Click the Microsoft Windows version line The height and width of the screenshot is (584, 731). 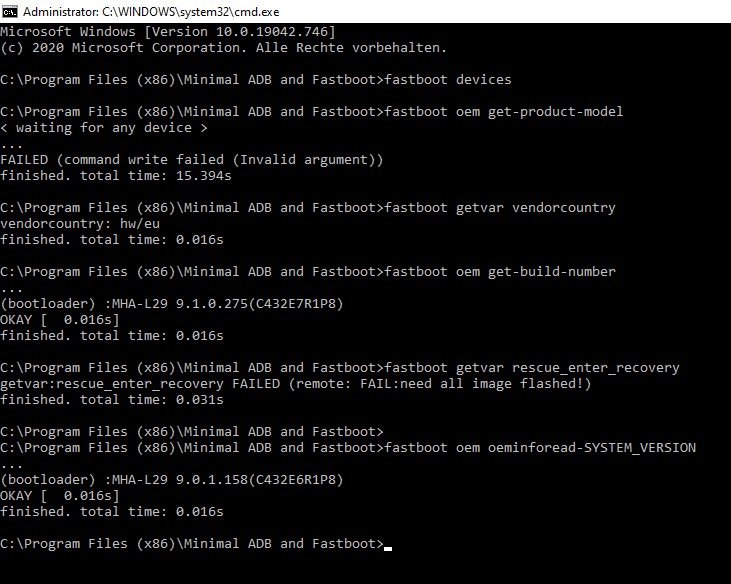click(x=168, y=32)
